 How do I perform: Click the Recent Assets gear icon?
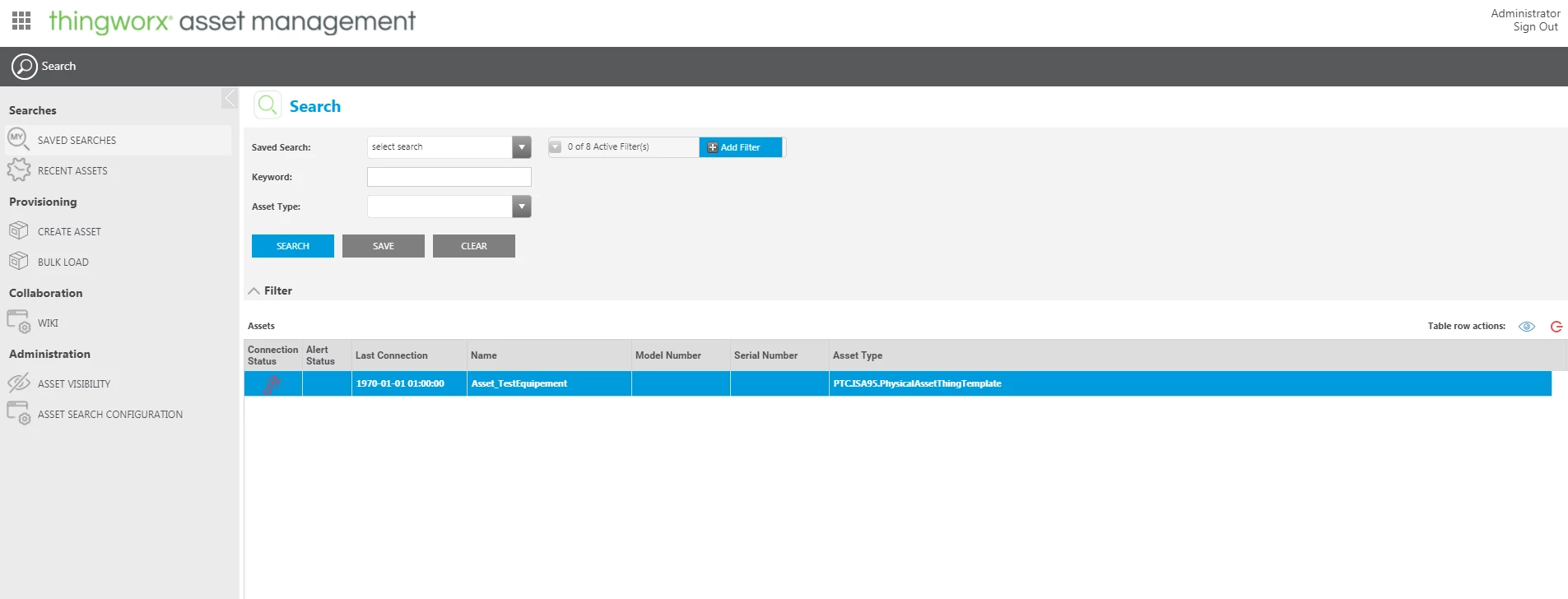[18, 170]
